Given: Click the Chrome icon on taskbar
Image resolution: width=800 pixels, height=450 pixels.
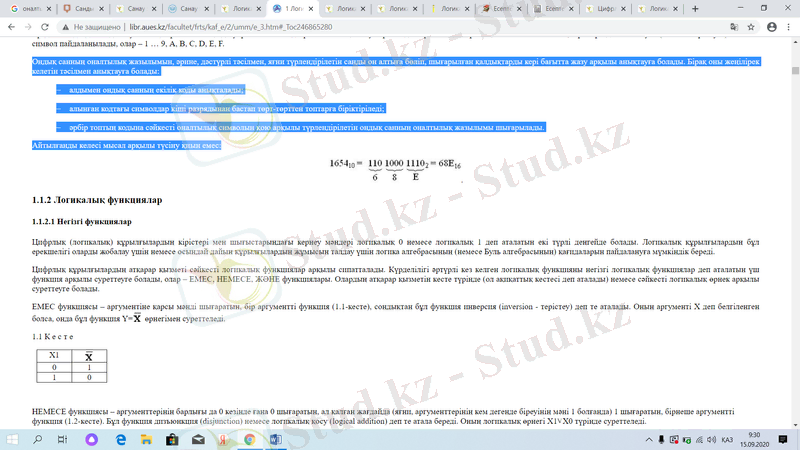Looking at the screenshot, I should coord(249,439).
